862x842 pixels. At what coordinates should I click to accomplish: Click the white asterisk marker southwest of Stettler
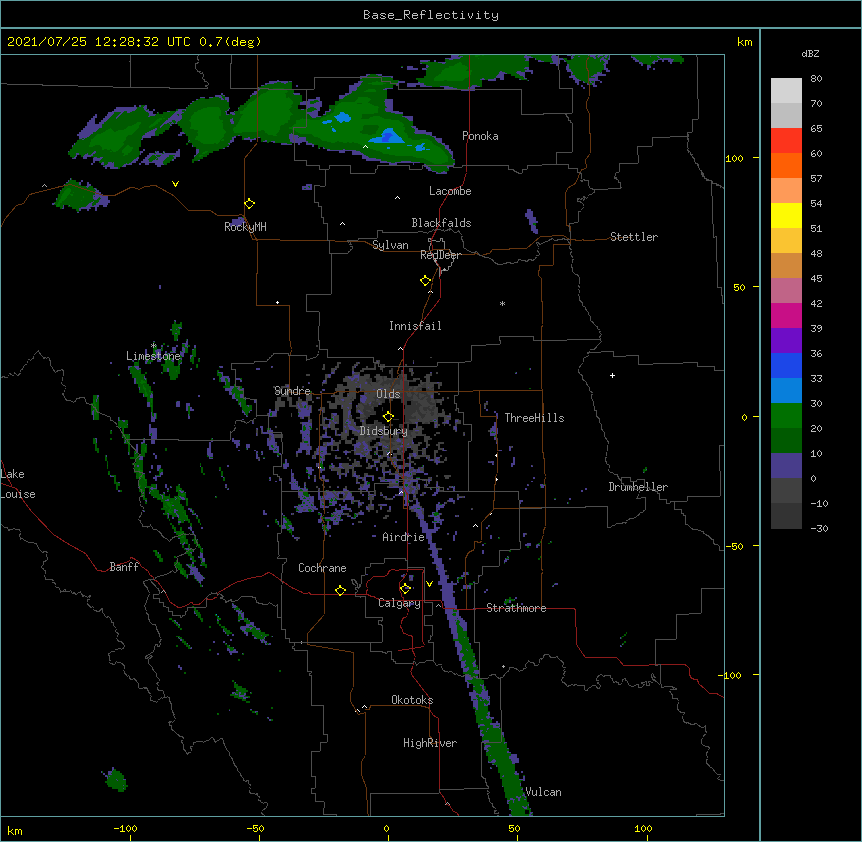click(502, 303)
